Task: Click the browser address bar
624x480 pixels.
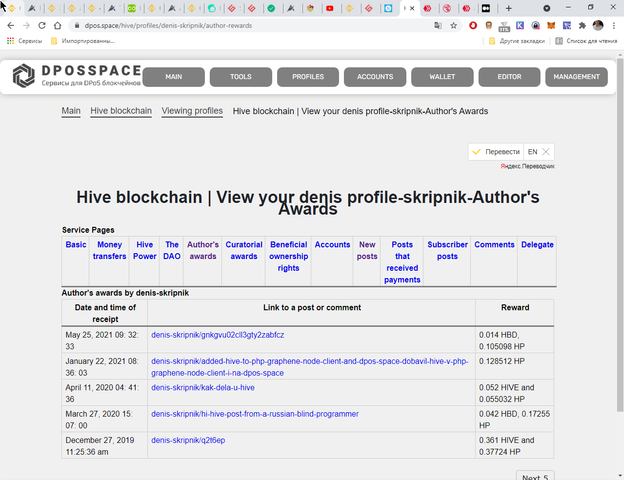Action: point(250,25)
